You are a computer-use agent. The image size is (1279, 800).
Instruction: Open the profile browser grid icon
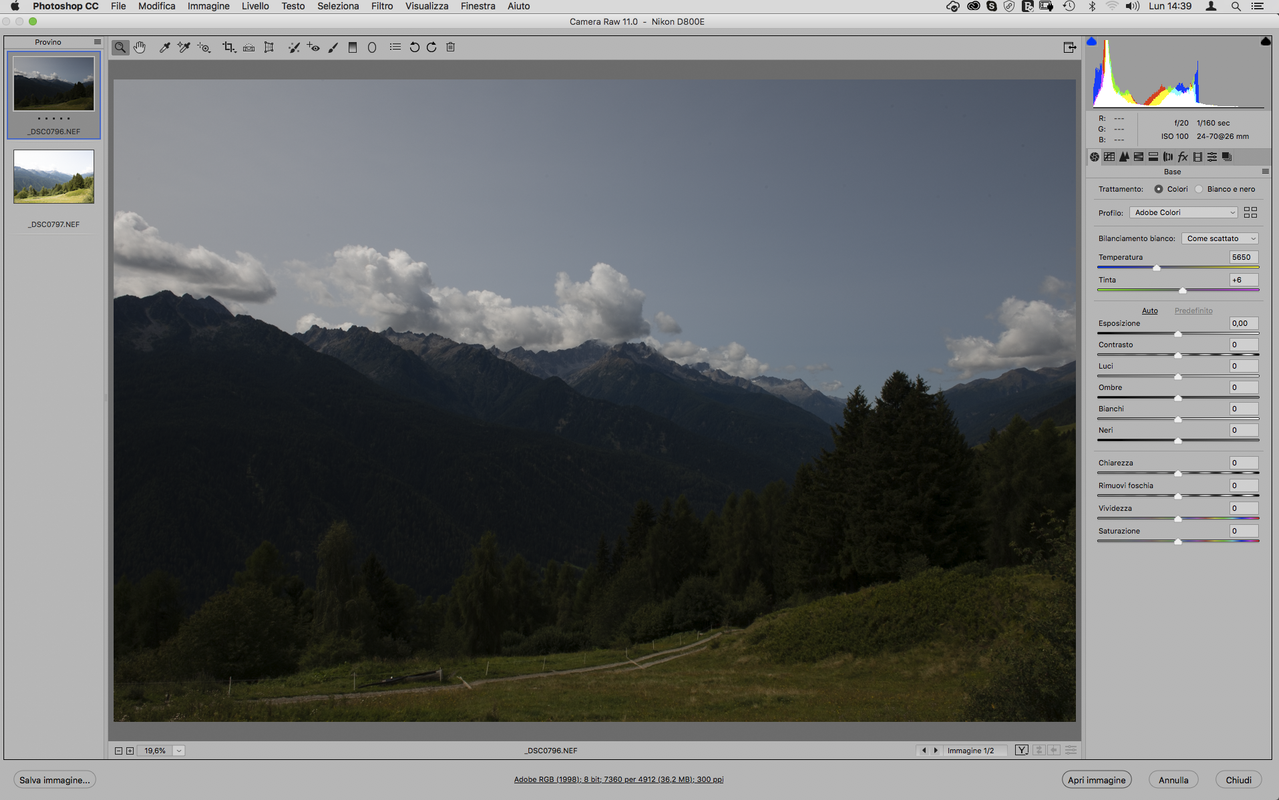click(1250, 212)
